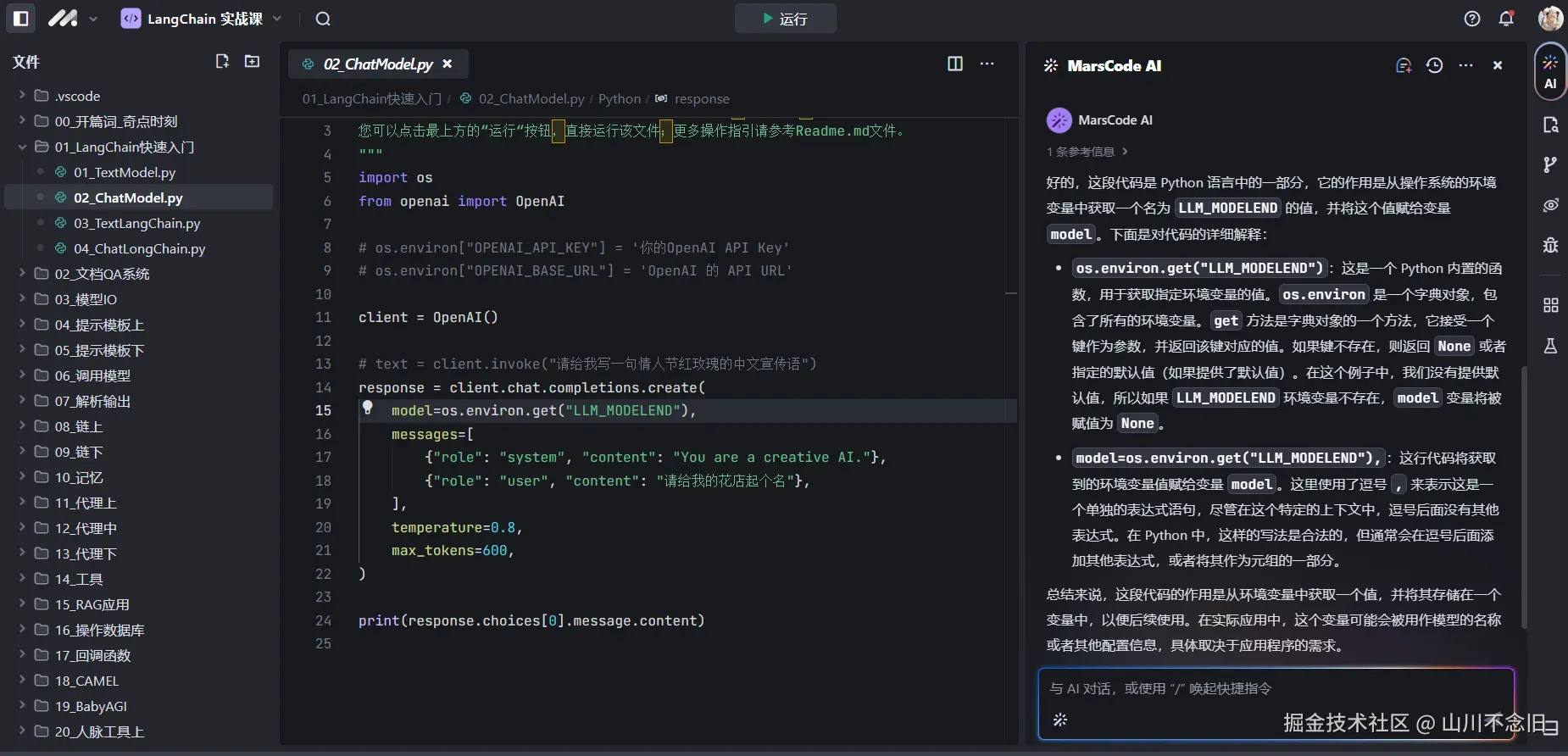Place cursor on line 11 client = OpenAI()
This screenshot has width=1568, height=756.
click(428, 317)
